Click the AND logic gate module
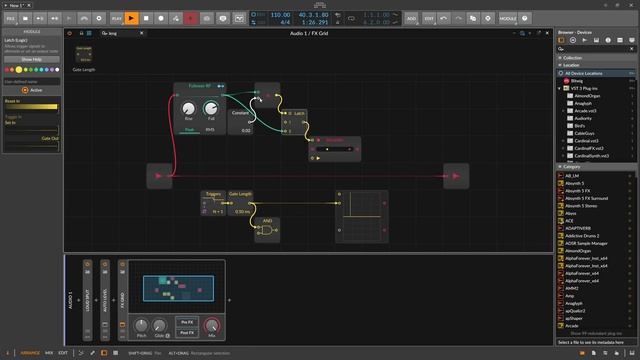 267,230
